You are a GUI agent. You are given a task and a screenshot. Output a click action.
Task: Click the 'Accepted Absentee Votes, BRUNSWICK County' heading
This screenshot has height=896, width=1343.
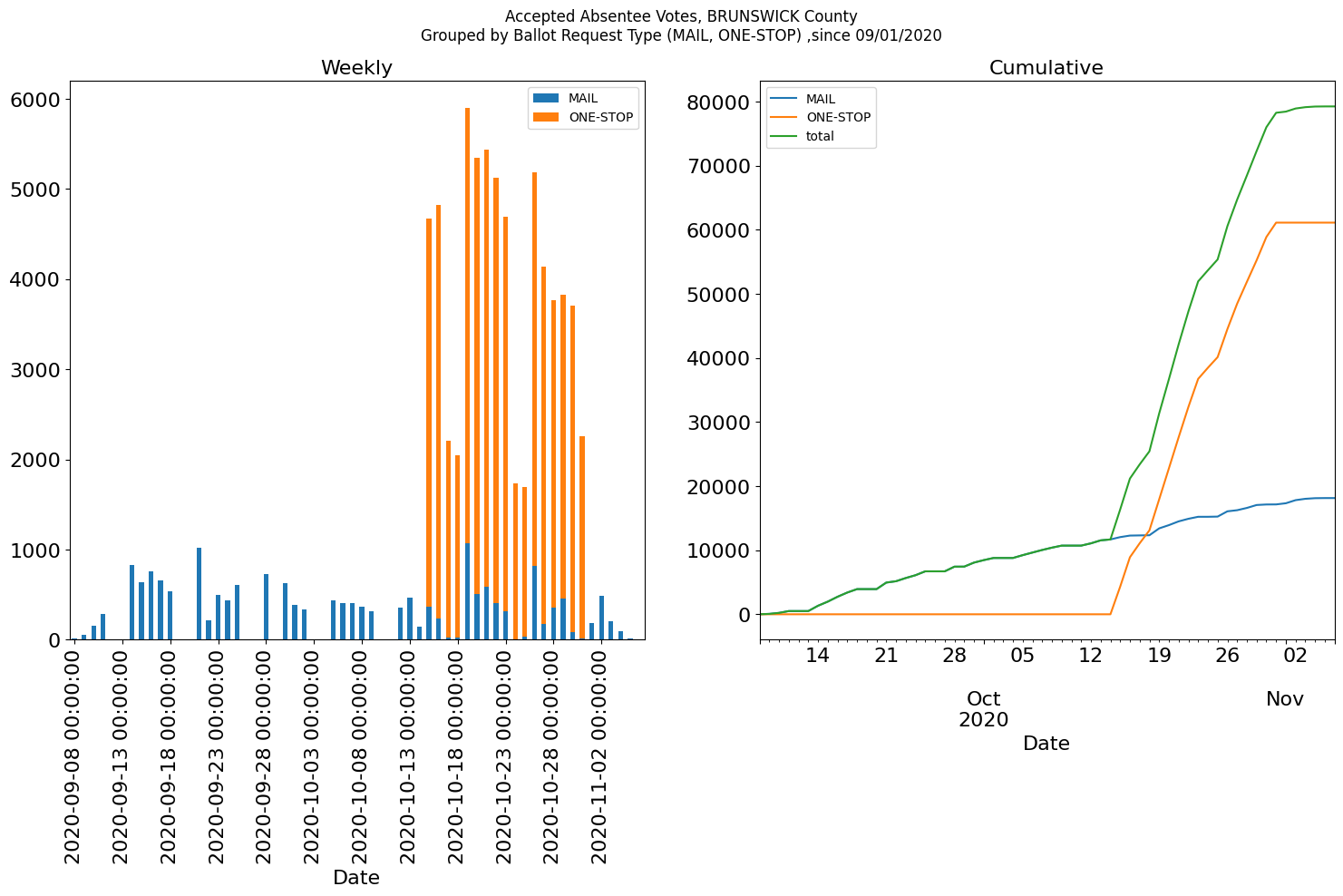pyautogui.click(x=681, y=16)
